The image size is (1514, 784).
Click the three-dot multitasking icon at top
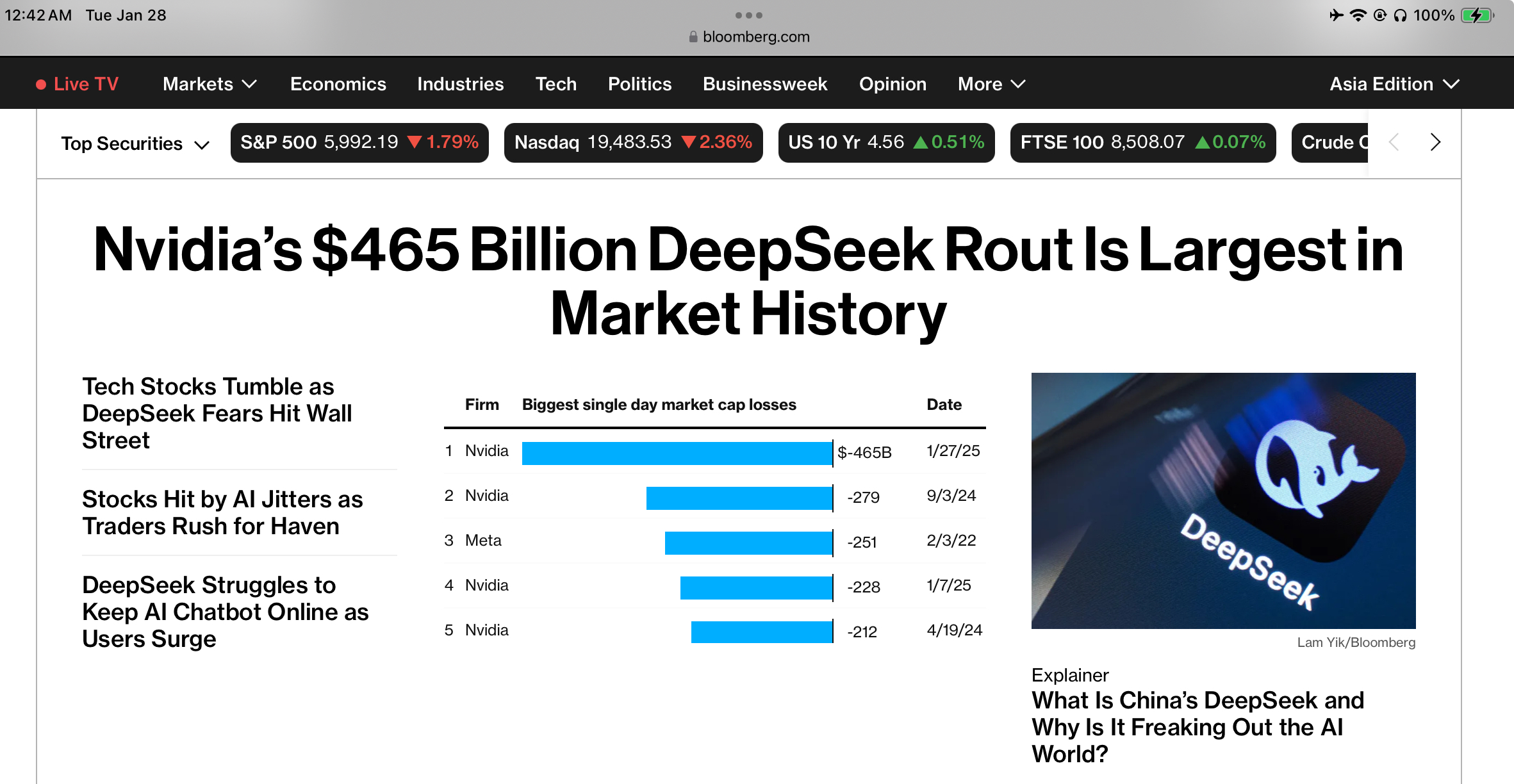748,15
